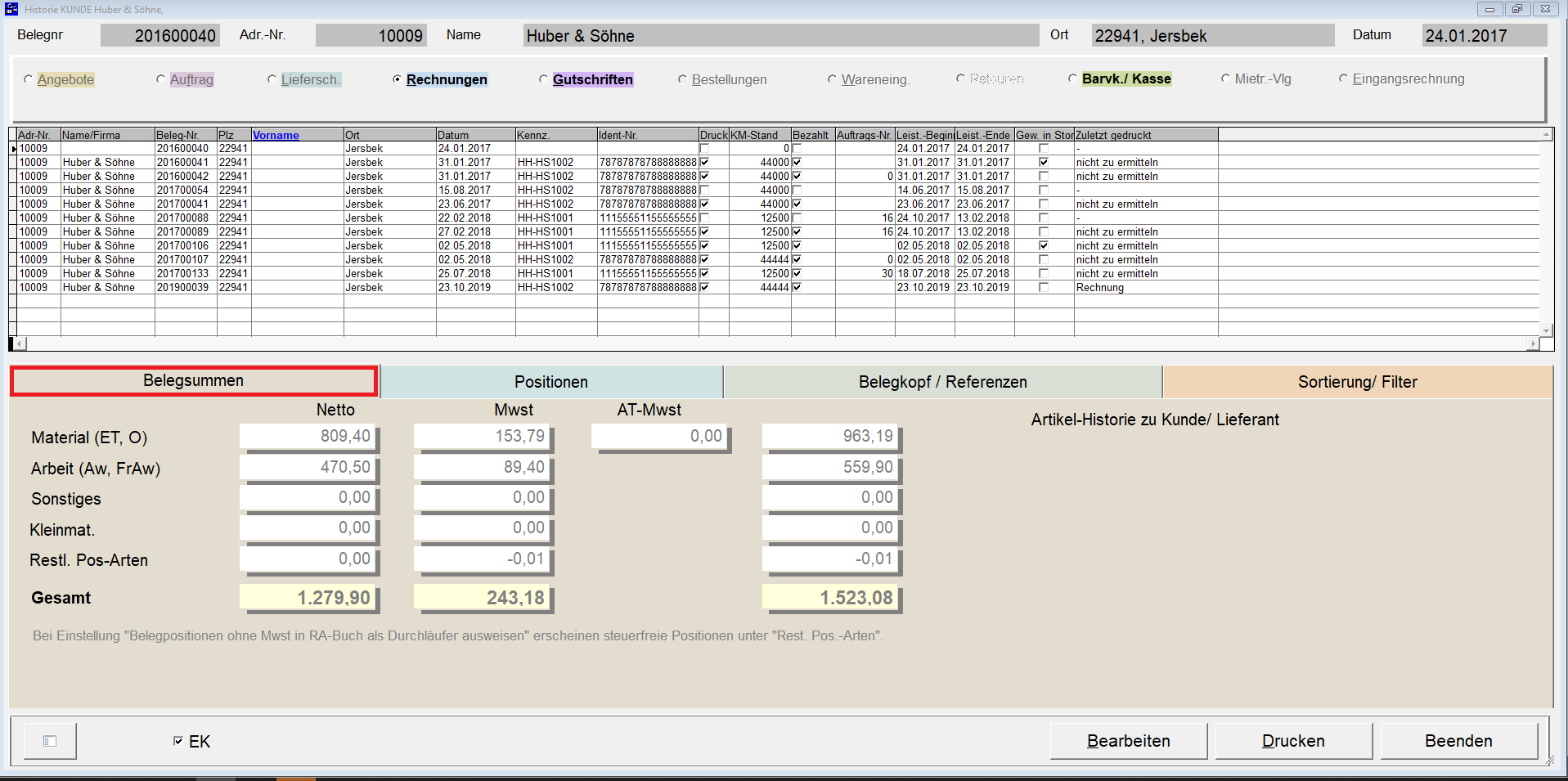Open the Sortierung/ Filter tab
This screenshot has height=781, width=1568.
click(1358, 382)
